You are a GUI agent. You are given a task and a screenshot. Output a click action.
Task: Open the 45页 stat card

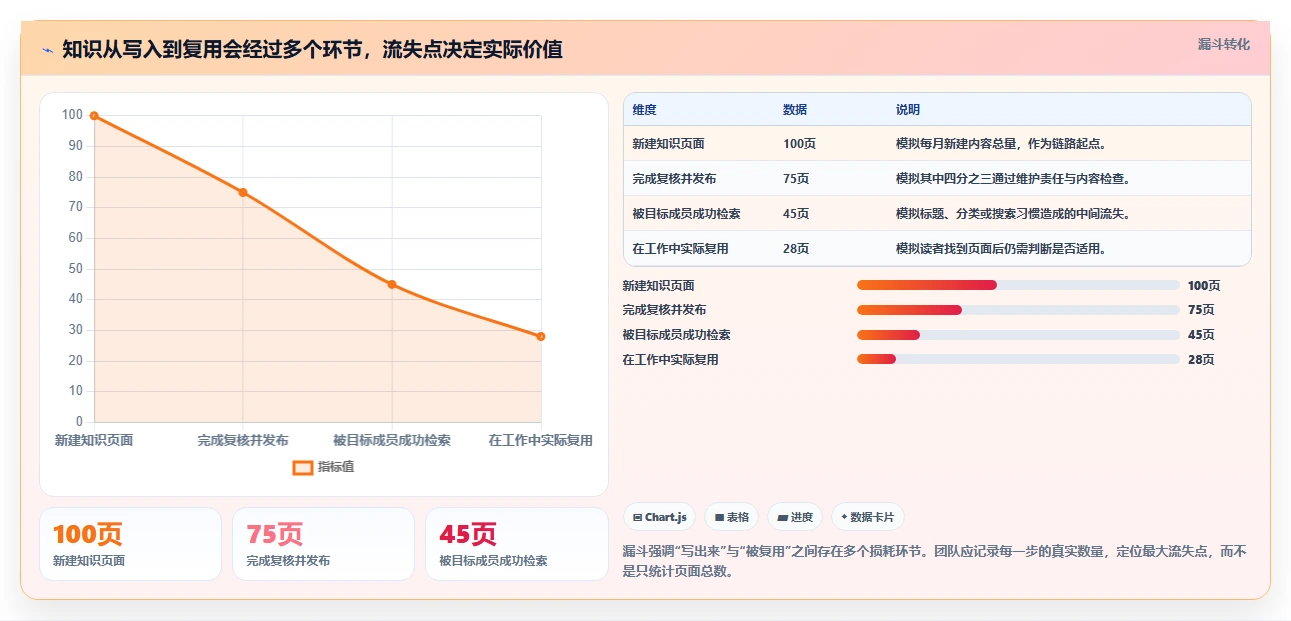coord(517,544)
